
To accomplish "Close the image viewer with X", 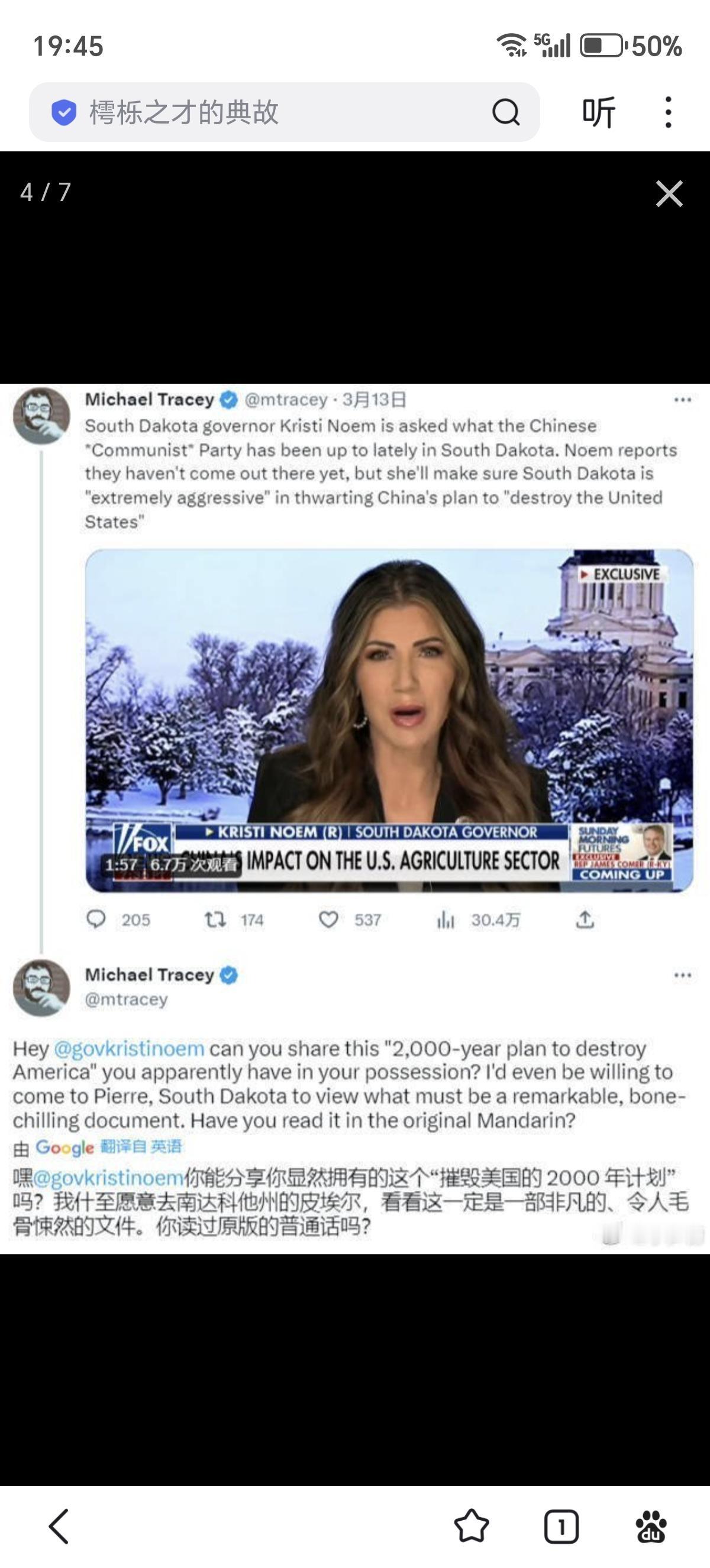I will click(x=669, y=193).
